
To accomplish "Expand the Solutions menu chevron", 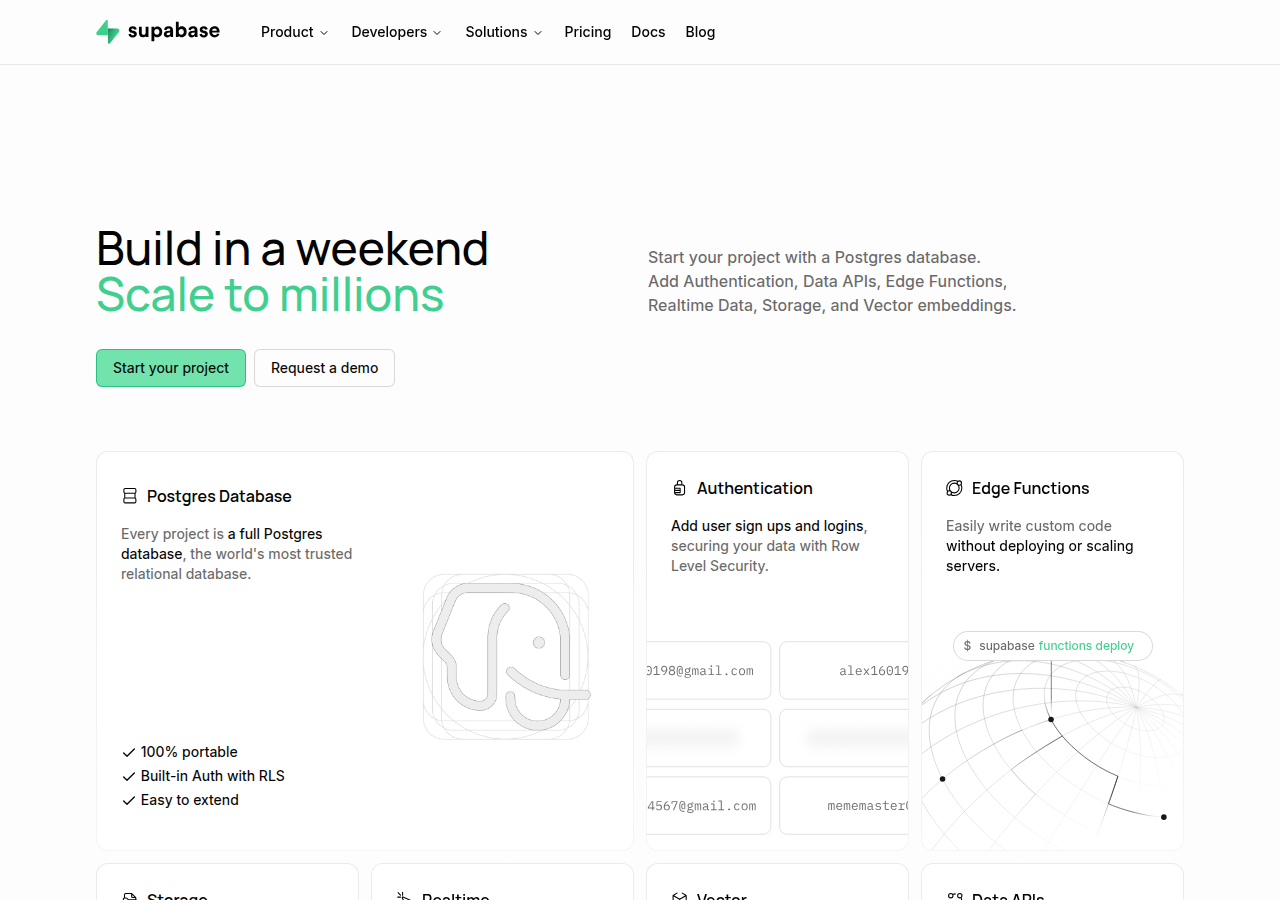I will [x=538, y=33].
